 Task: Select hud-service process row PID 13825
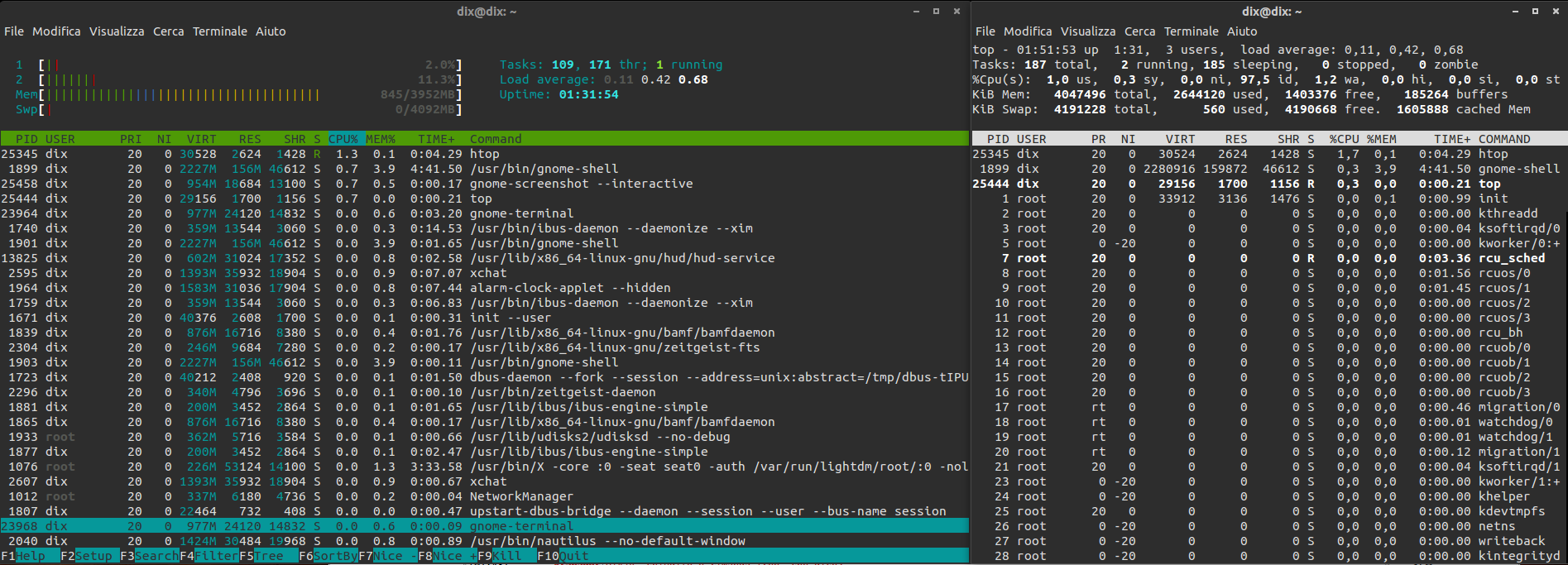coord(485,258)
